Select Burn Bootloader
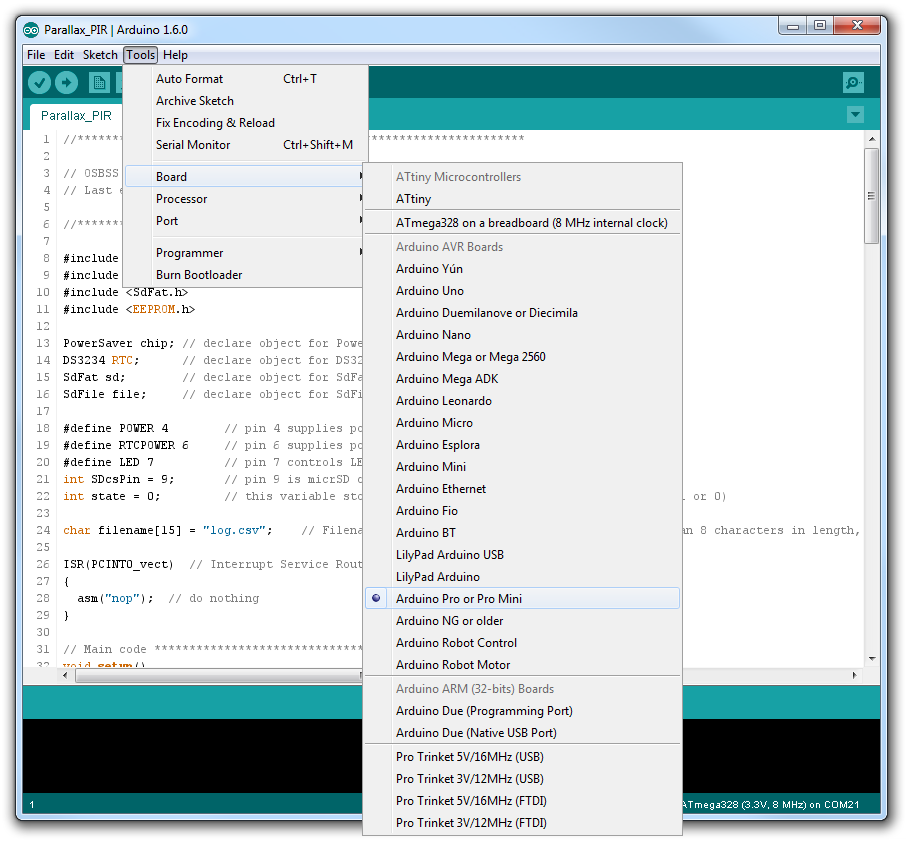Image resolution: width=910 pixels, height=844 pixels. pos(246,275)
